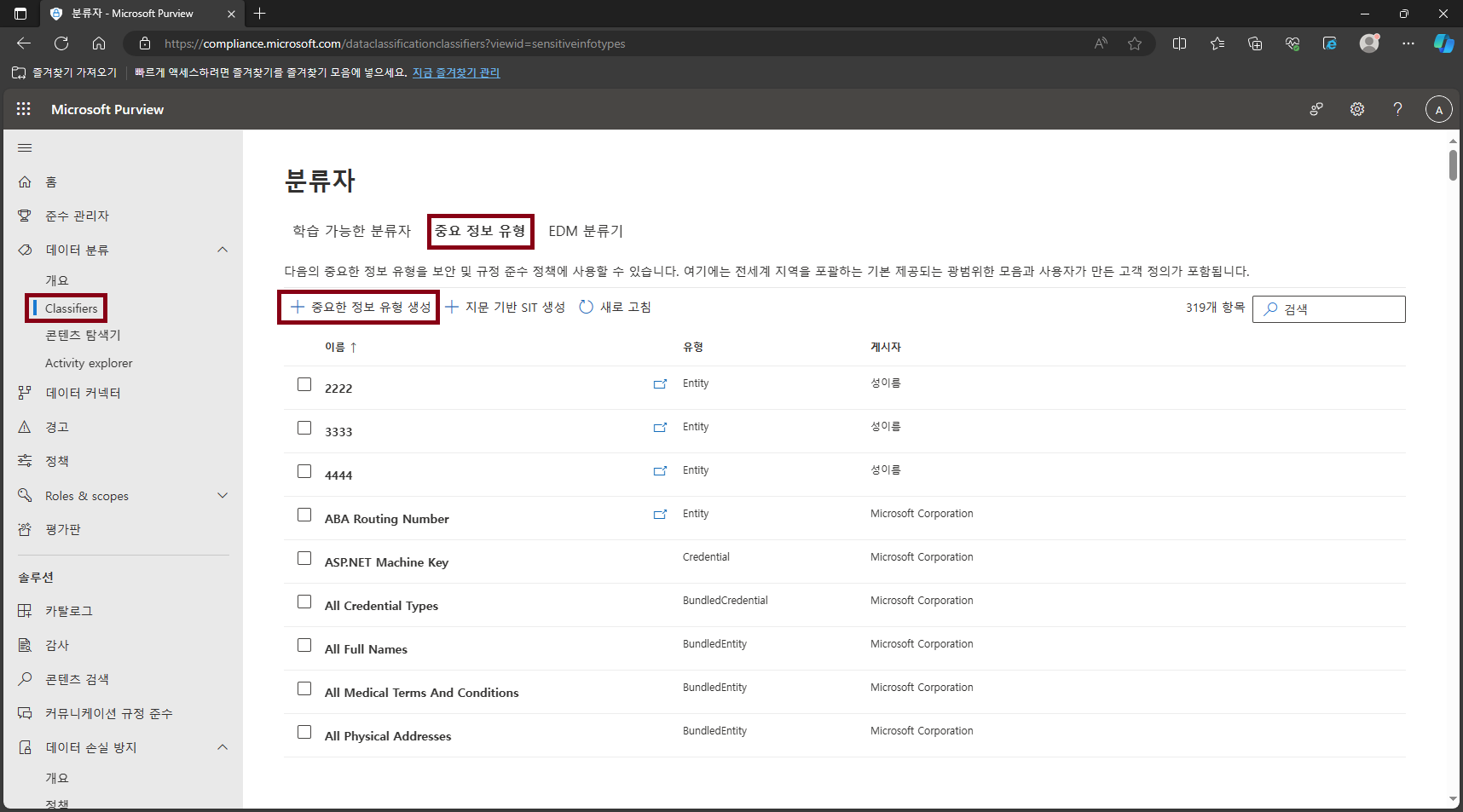The height and width of the screenshot is (812, 1463).
Task: Click the account avatar in top bar
Action: tap(1437, 109)
